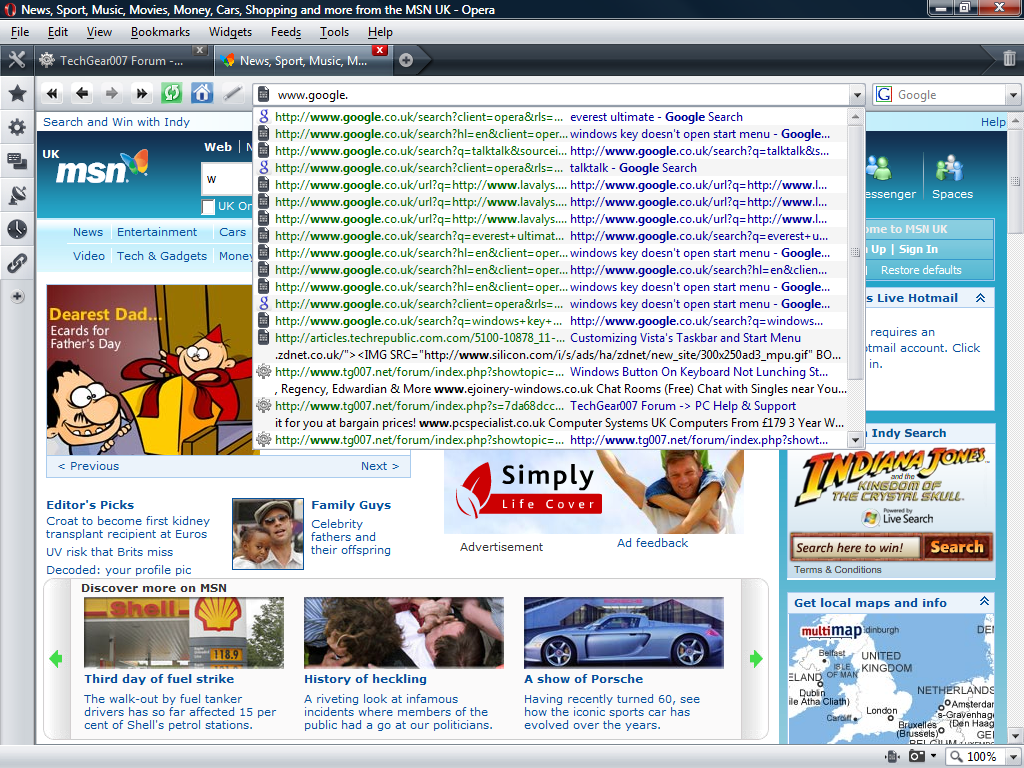Switch to TechGear007 Forum tab

click(121, 61)
